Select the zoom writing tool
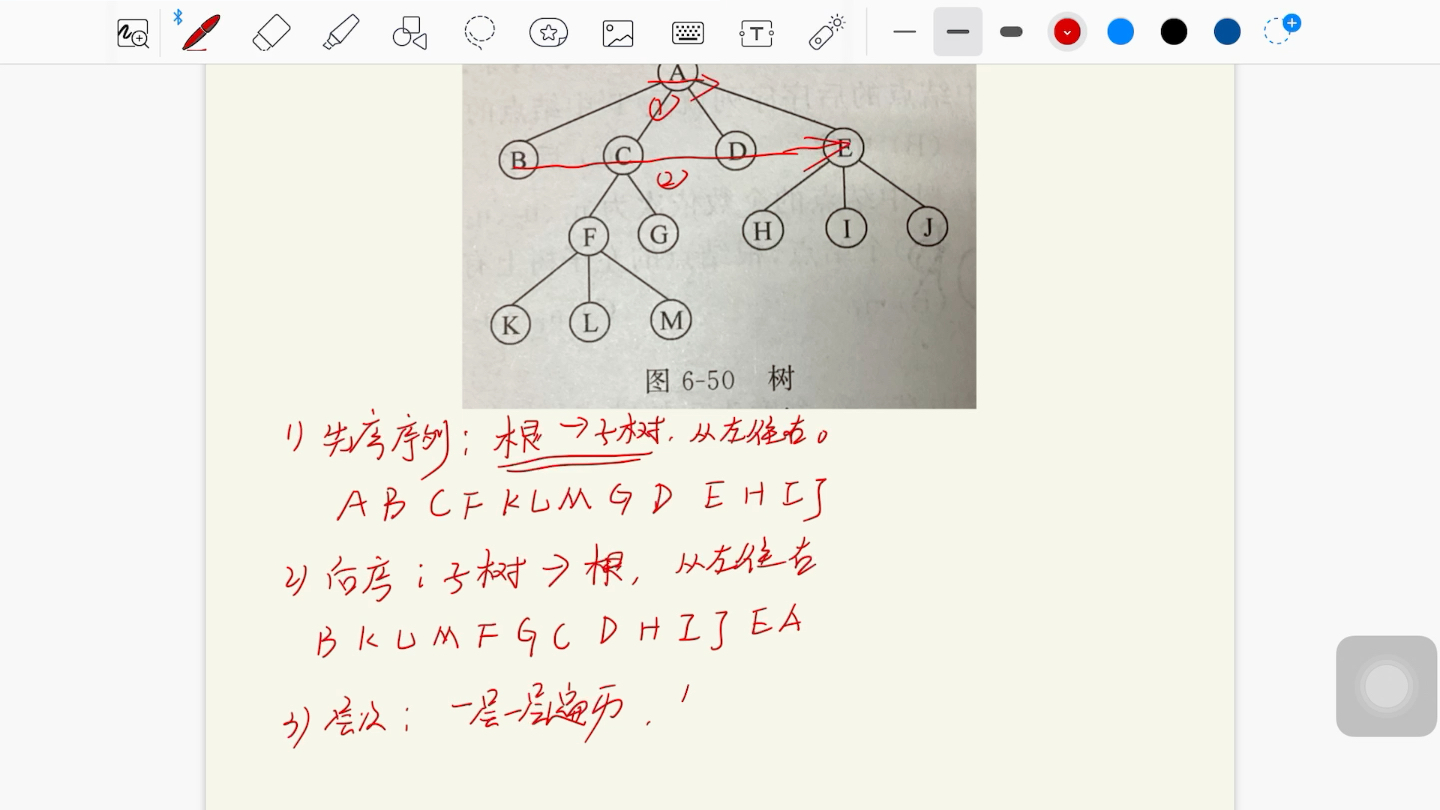 132,32
